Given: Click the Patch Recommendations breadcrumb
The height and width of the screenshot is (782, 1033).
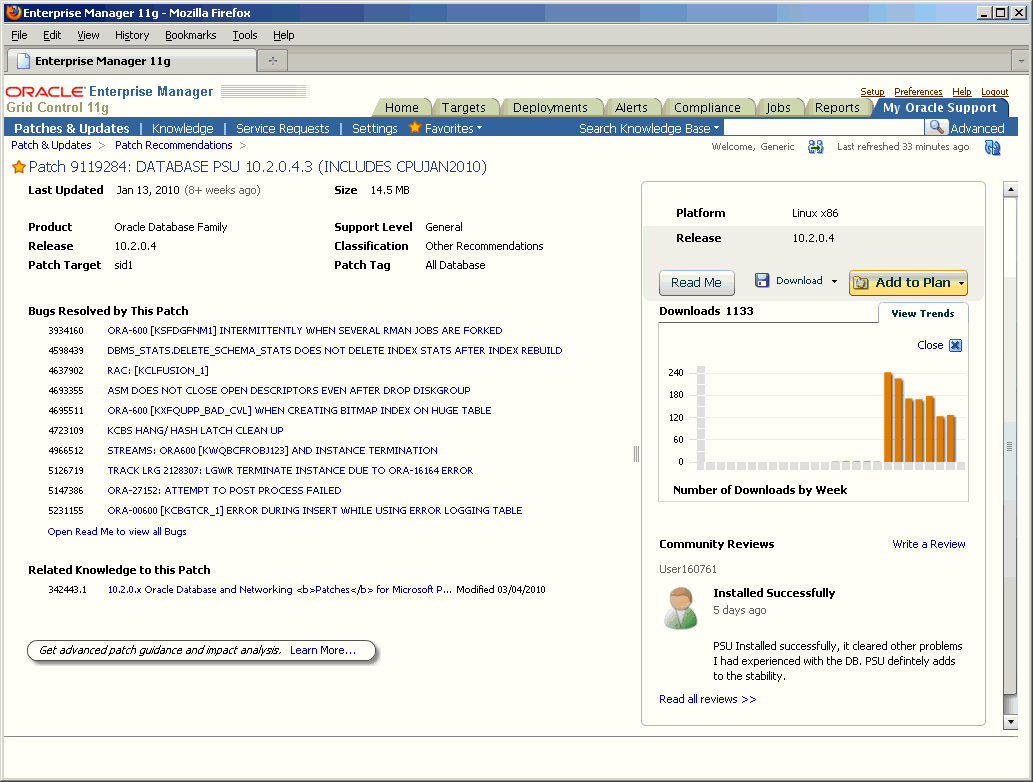Looking at the screenshot, I should pyautogui.click(x=173, y=145).
